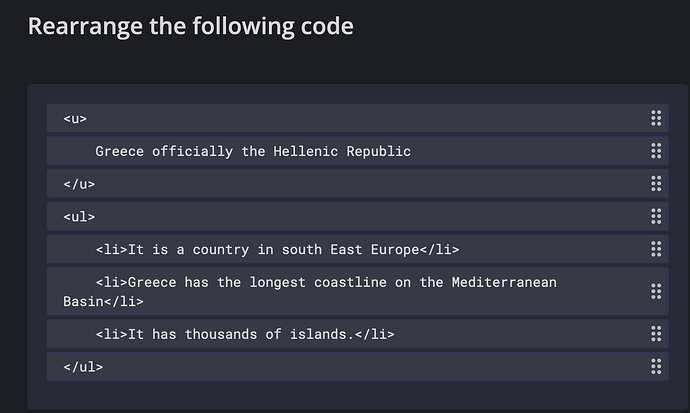The width and height of the screenshot is (690, 413).
Task: Select the '<ul>' opening tag line
Action: click(358, 216)
